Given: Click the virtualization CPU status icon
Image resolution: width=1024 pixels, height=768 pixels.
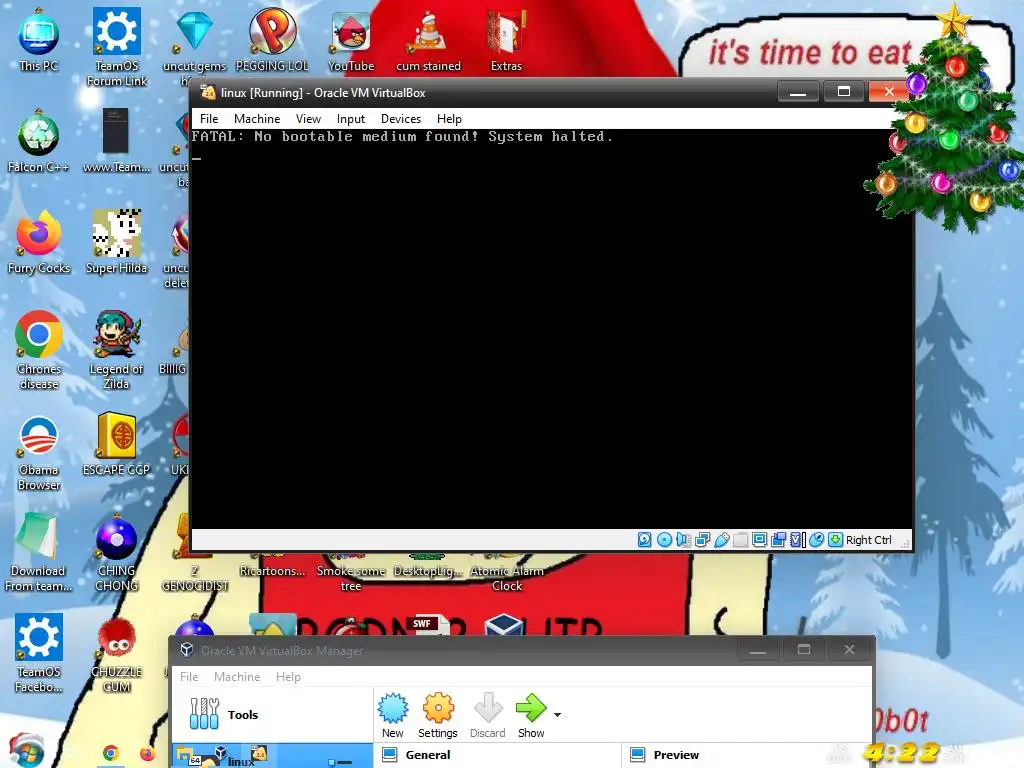Looking at the screenshot, I should [x=797, y=539].
